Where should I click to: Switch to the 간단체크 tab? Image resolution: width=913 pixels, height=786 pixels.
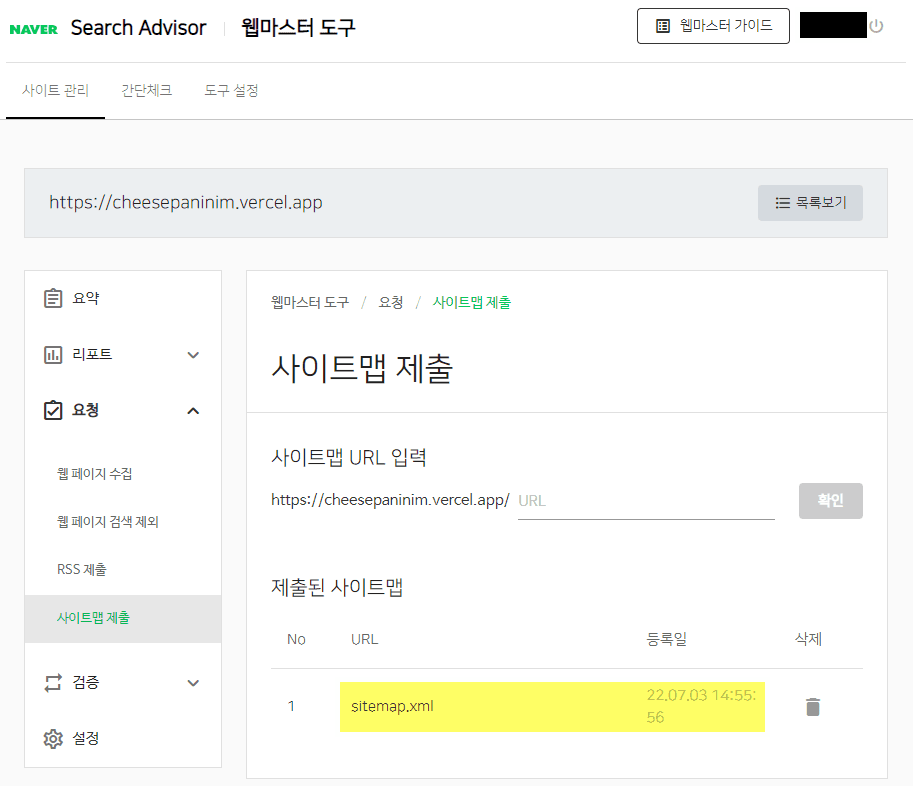tap(146, 89)
